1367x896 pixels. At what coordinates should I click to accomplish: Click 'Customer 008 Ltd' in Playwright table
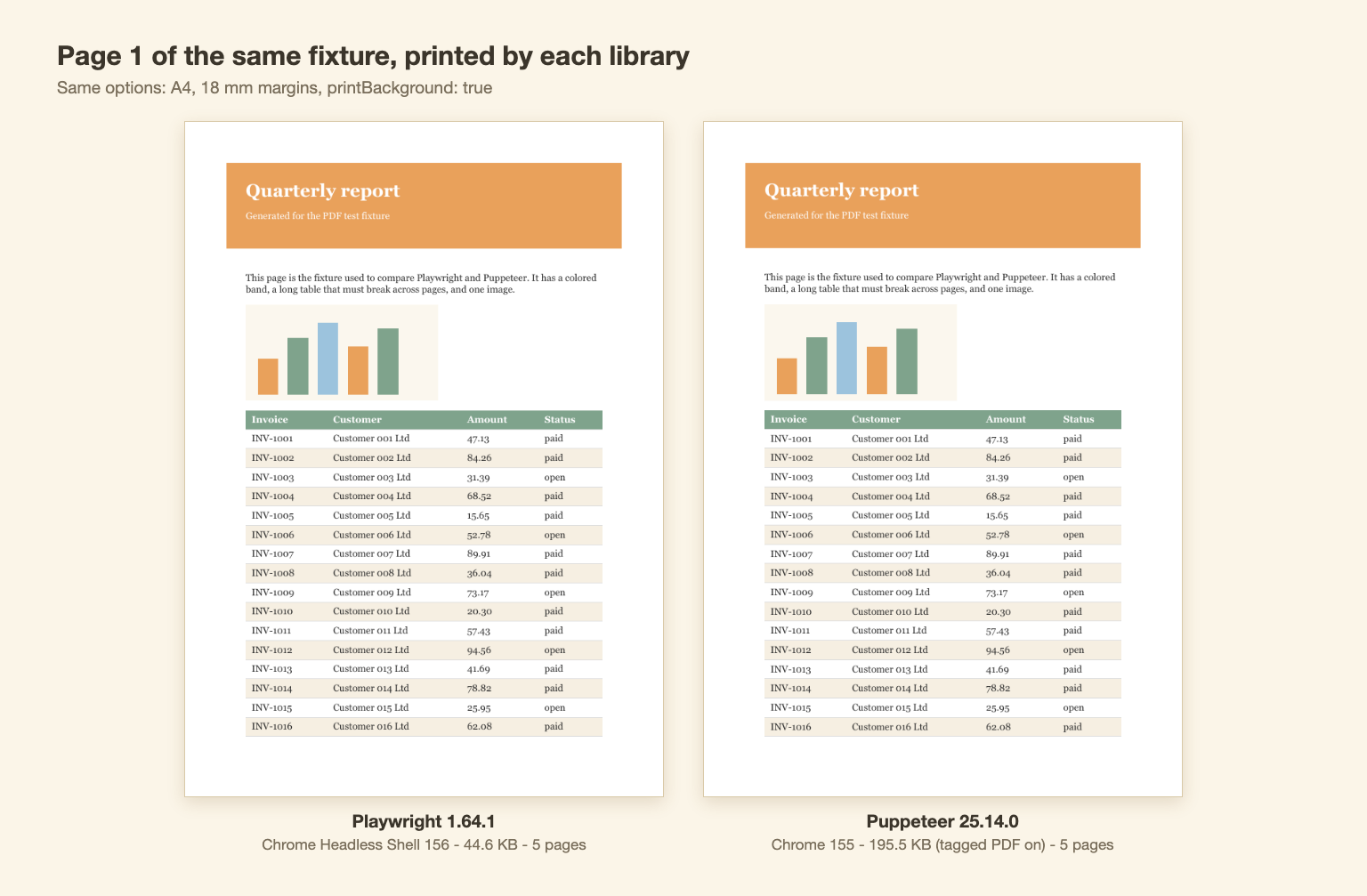click(372, 573)
